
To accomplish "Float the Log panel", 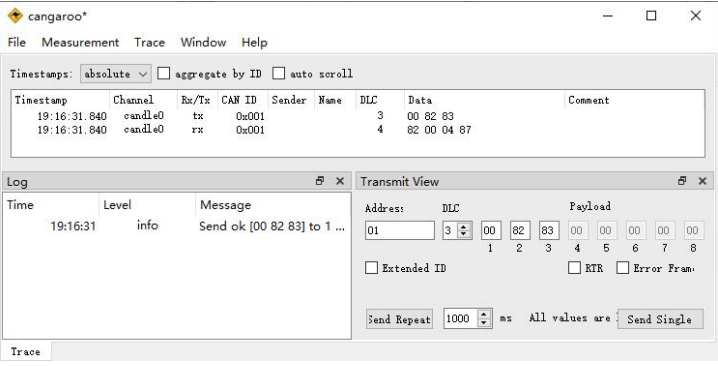I will coord(320,181).
